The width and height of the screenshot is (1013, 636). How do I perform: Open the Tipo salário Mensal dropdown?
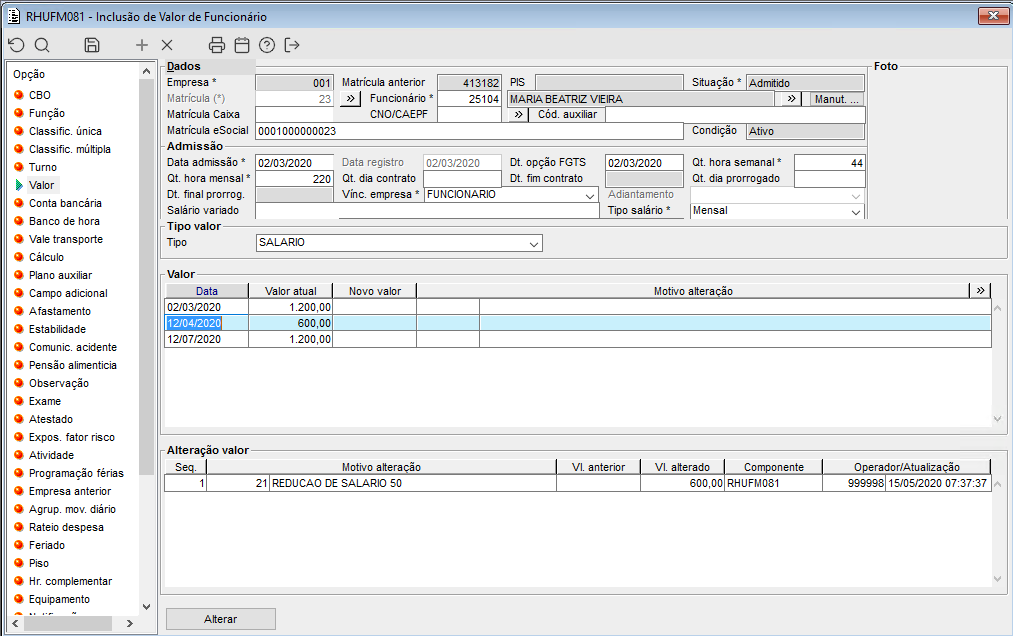point(856,211)
